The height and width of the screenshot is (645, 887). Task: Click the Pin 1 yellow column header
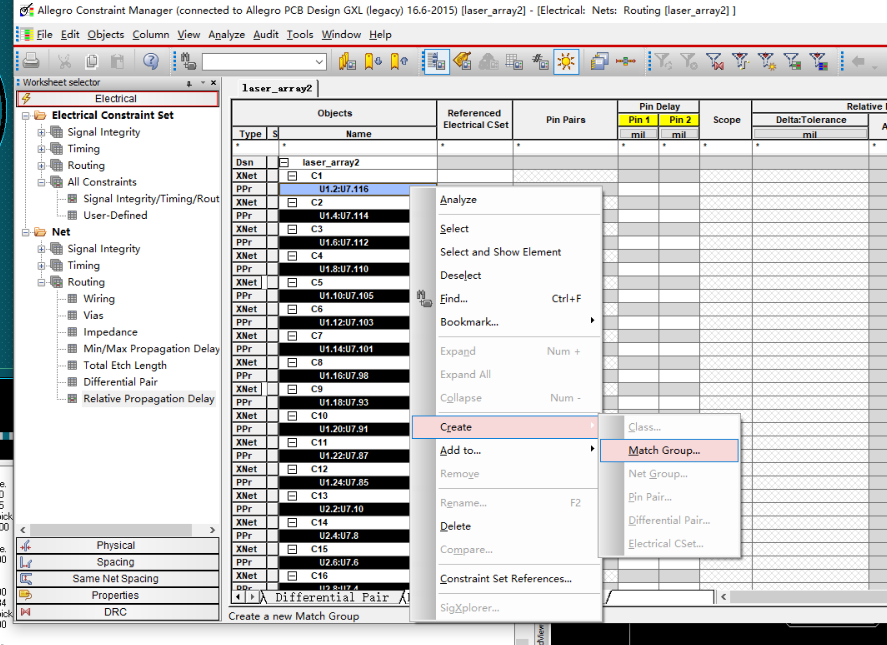(639, 120)
